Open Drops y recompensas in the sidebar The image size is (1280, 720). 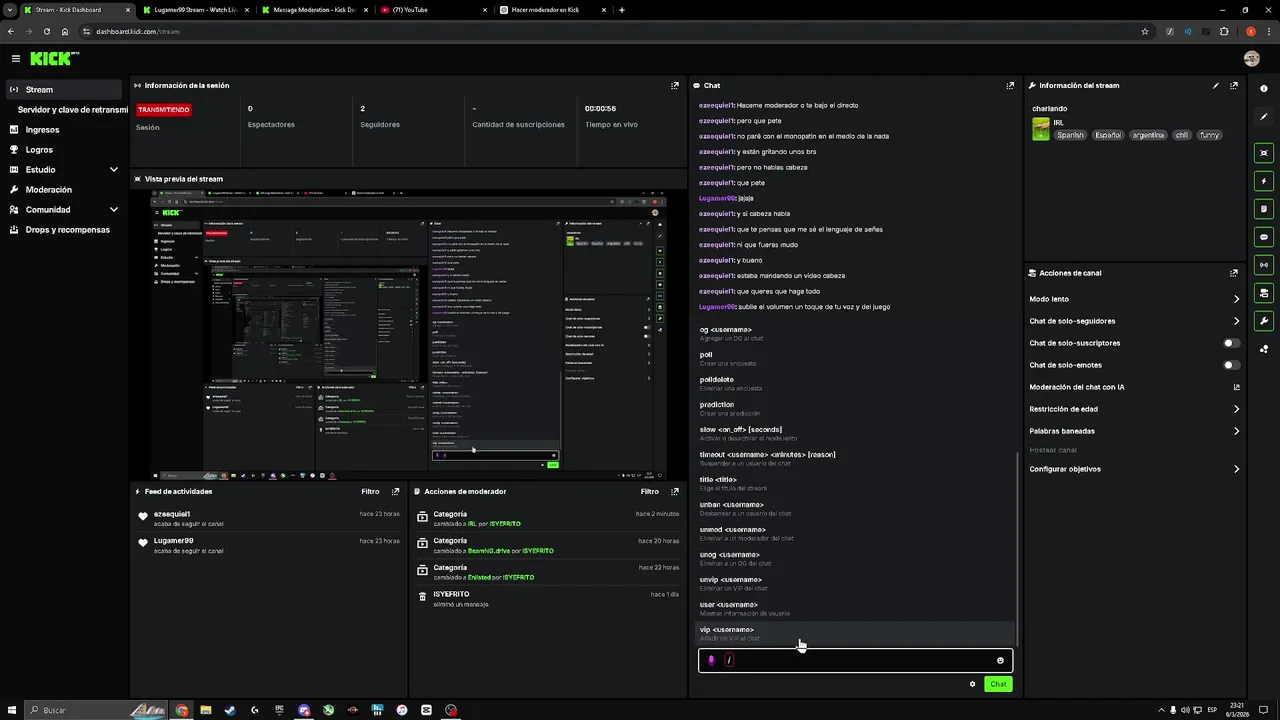[x=65, y=230]
